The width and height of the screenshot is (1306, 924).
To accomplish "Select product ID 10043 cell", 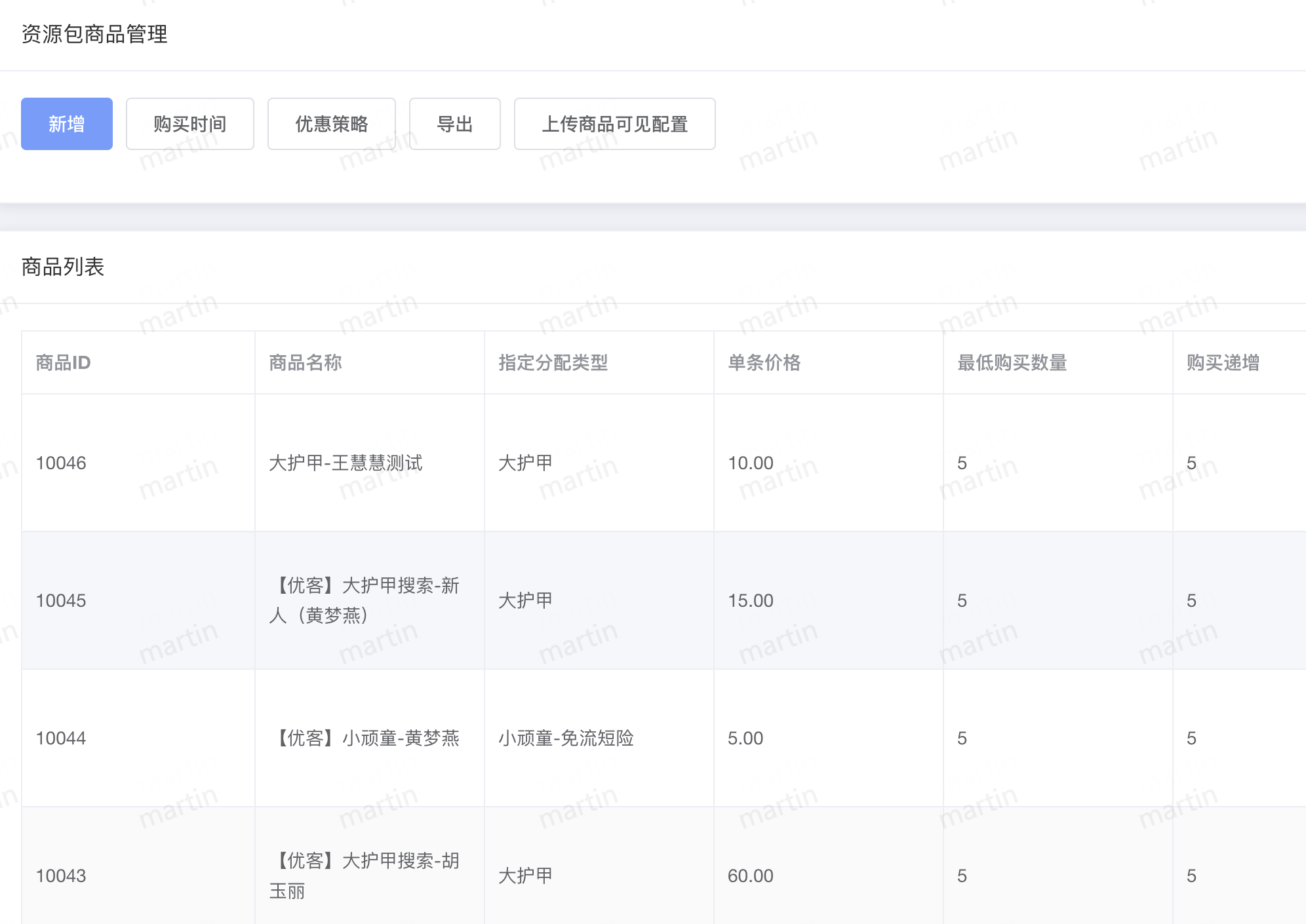I will (x=61, y=876).
